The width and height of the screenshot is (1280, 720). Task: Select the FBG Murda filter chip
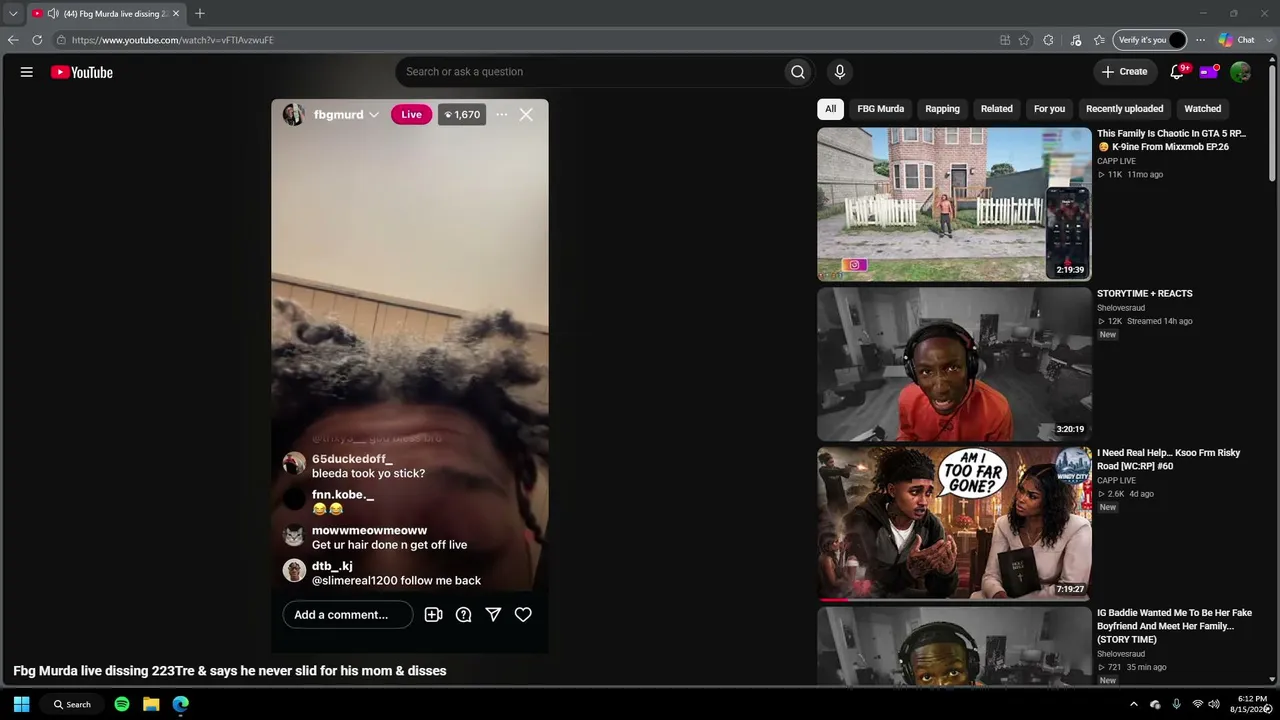[x=881, y=109]
